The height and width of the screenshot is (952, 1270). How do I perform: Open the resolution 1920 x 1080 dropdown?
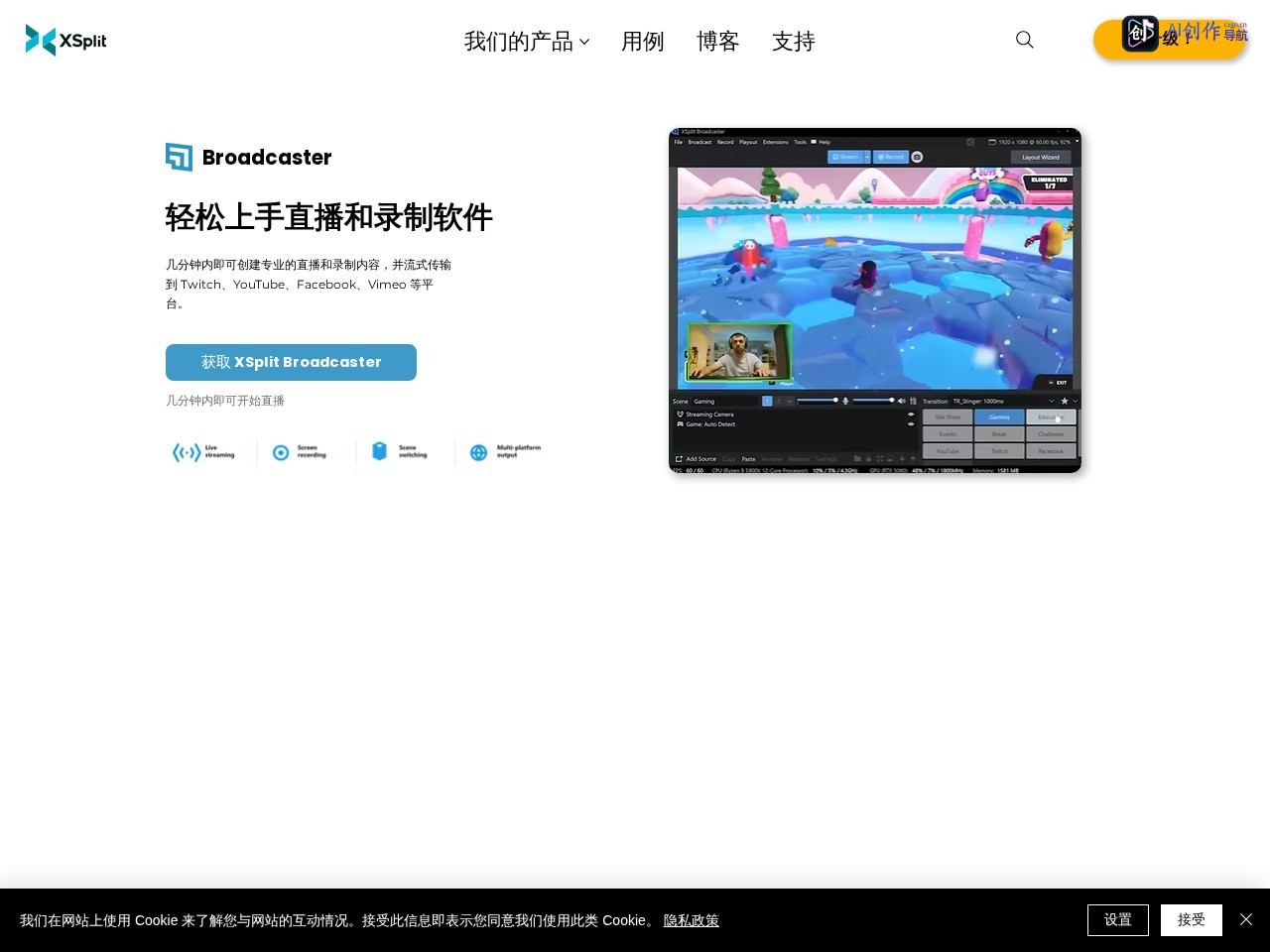1078,142
